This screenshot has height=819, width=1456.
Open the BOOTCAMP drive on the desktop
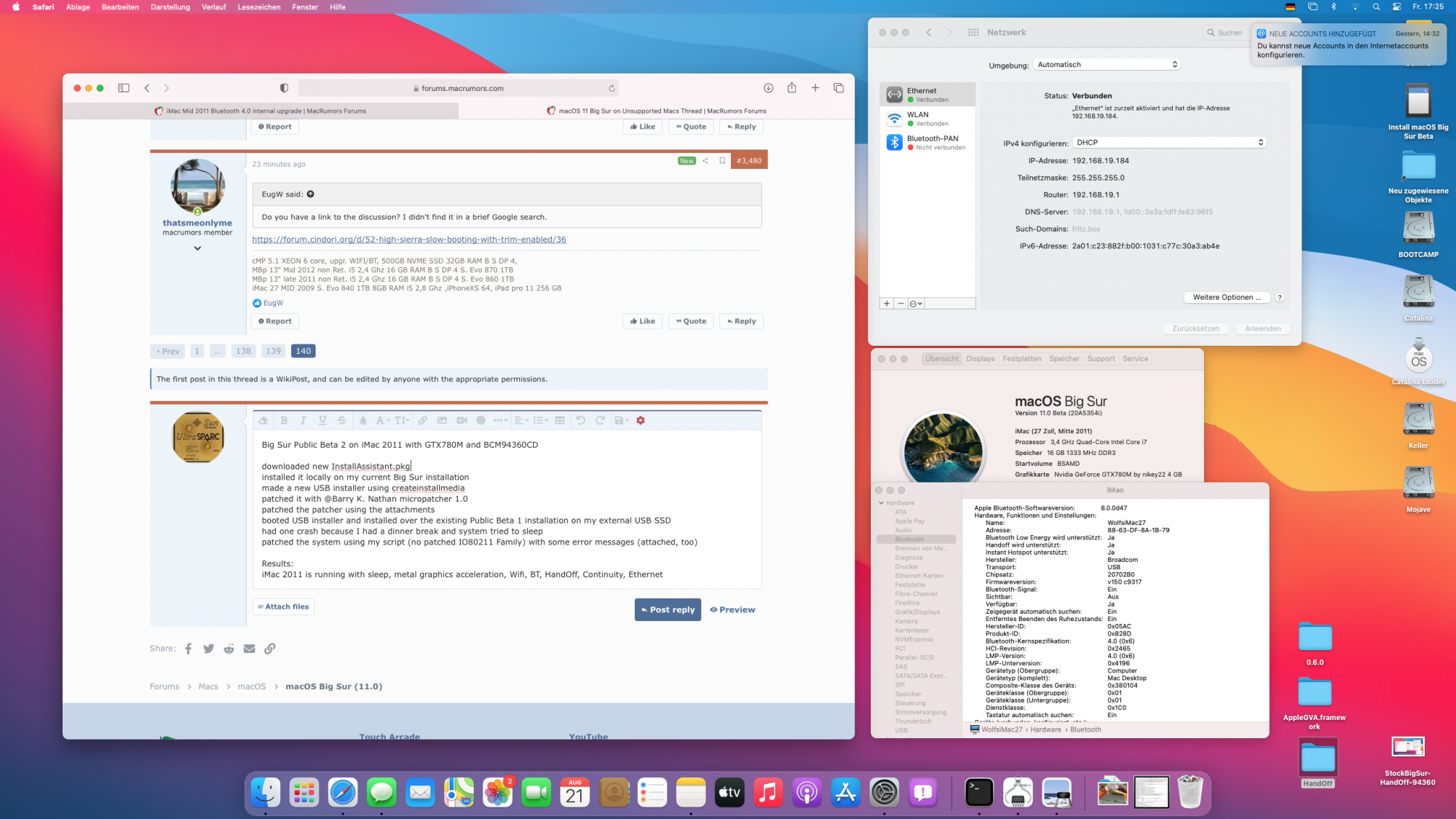[x=1418, y=234]
